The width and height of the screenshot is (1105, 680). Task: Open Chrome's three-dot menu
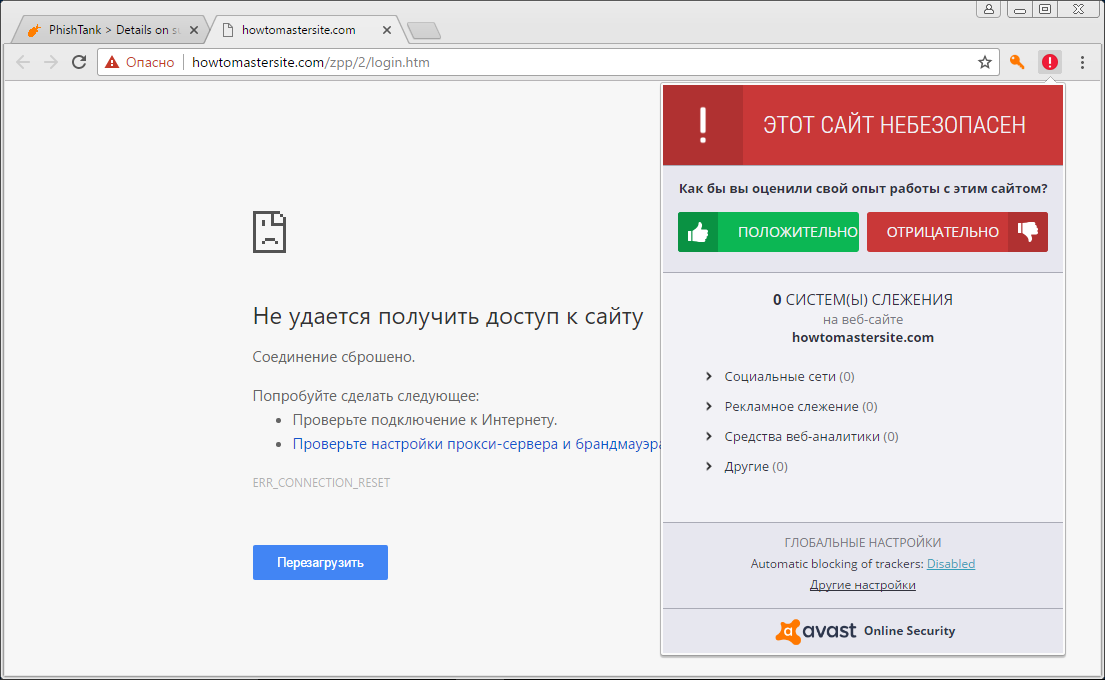[x=1082, y=62]
